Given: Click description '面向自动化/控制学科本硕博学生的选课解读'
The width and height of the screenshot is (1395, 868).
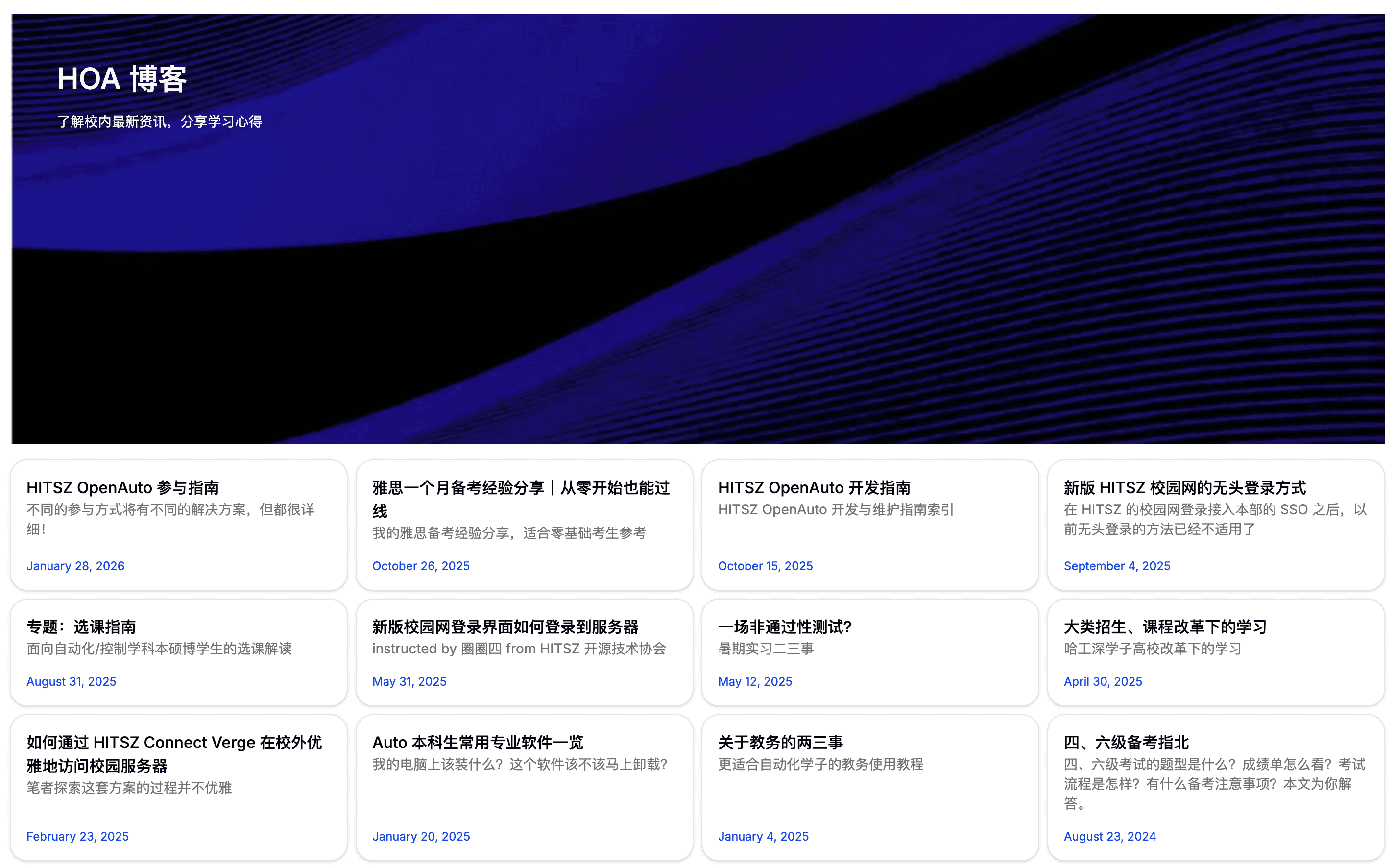Looking at the screenshot, I should tap(159, 649).
